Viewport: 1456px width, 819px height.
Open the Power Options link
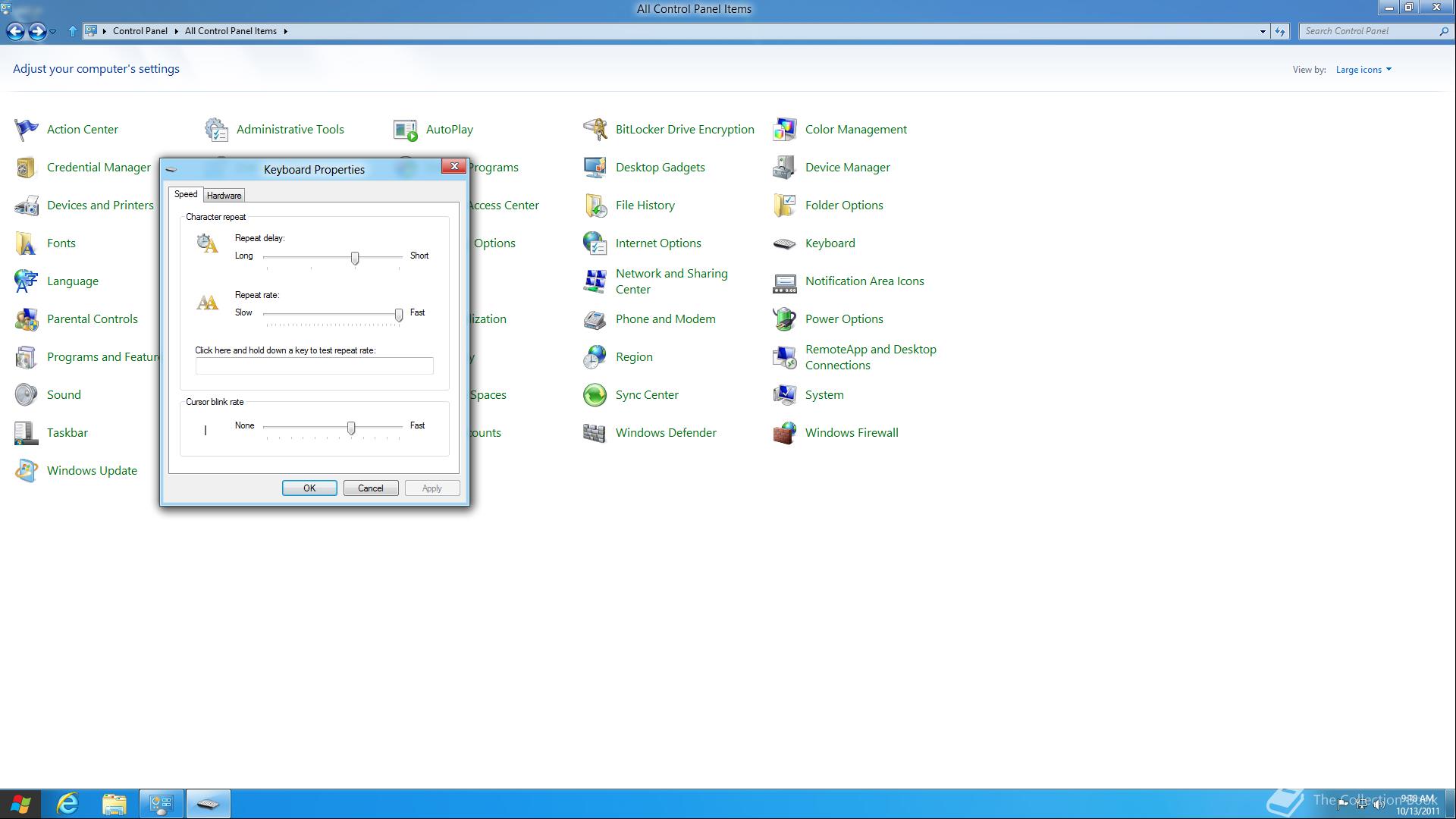click(844, 319)
